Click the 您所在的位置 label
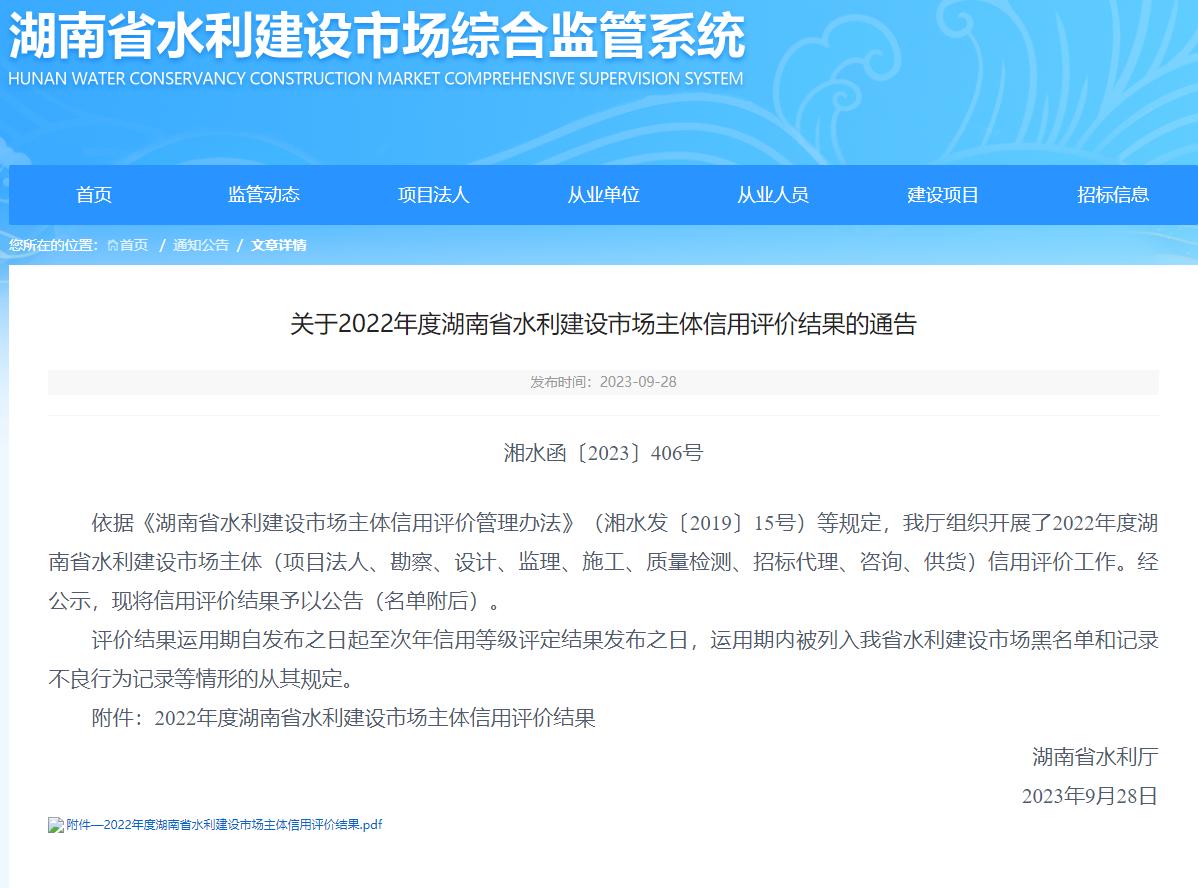This screenshot has height=888, width=1198. tap(53, 245)
